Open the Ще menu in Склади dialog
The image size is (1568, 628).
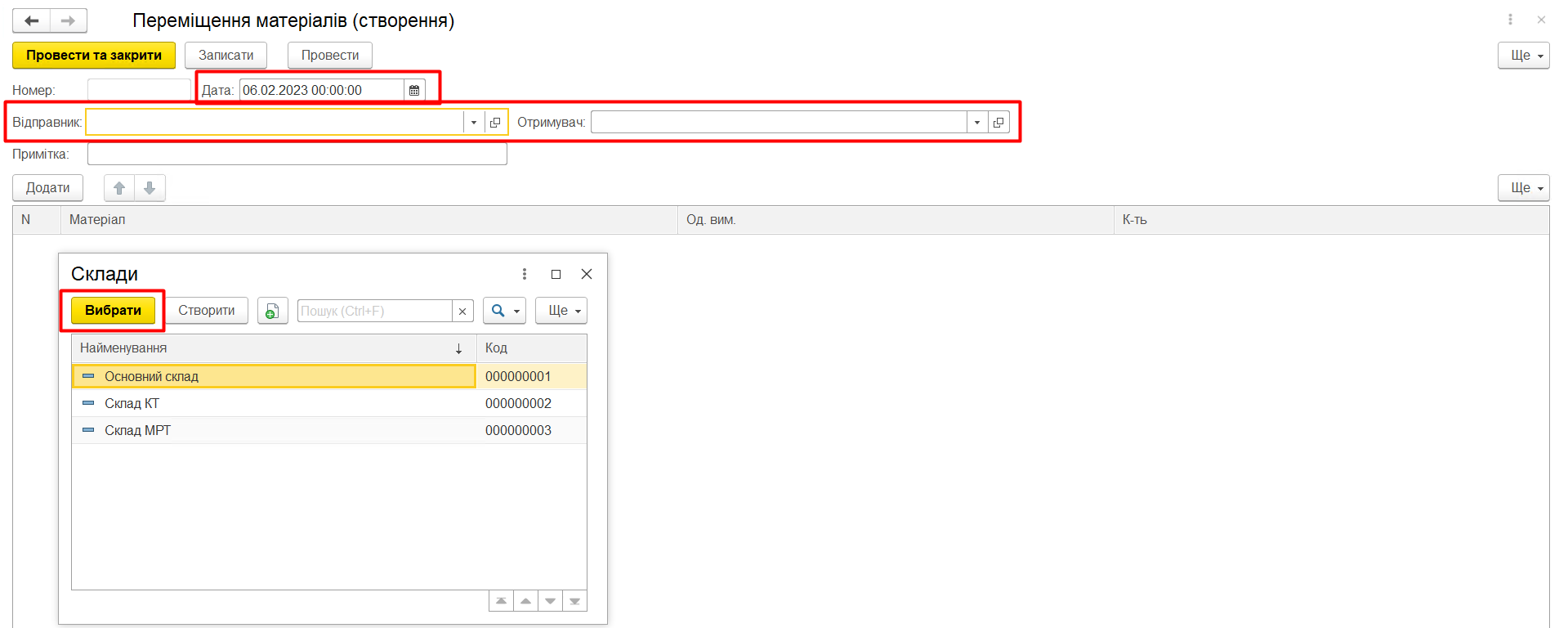[561, 311]
